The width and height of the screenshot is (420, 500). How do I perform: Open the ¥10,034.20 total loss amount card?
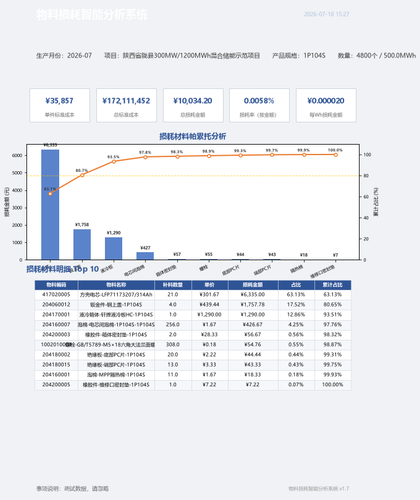pos(193,105)
